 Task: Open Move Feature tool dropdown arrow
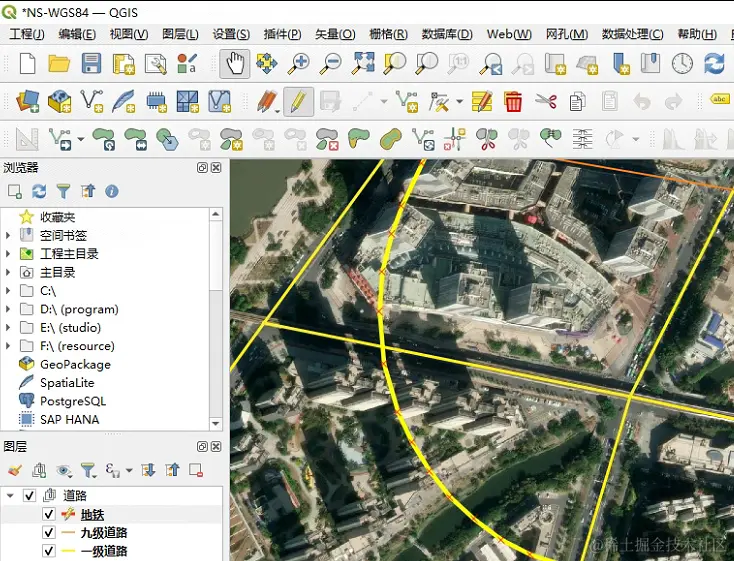click(81, 139)
